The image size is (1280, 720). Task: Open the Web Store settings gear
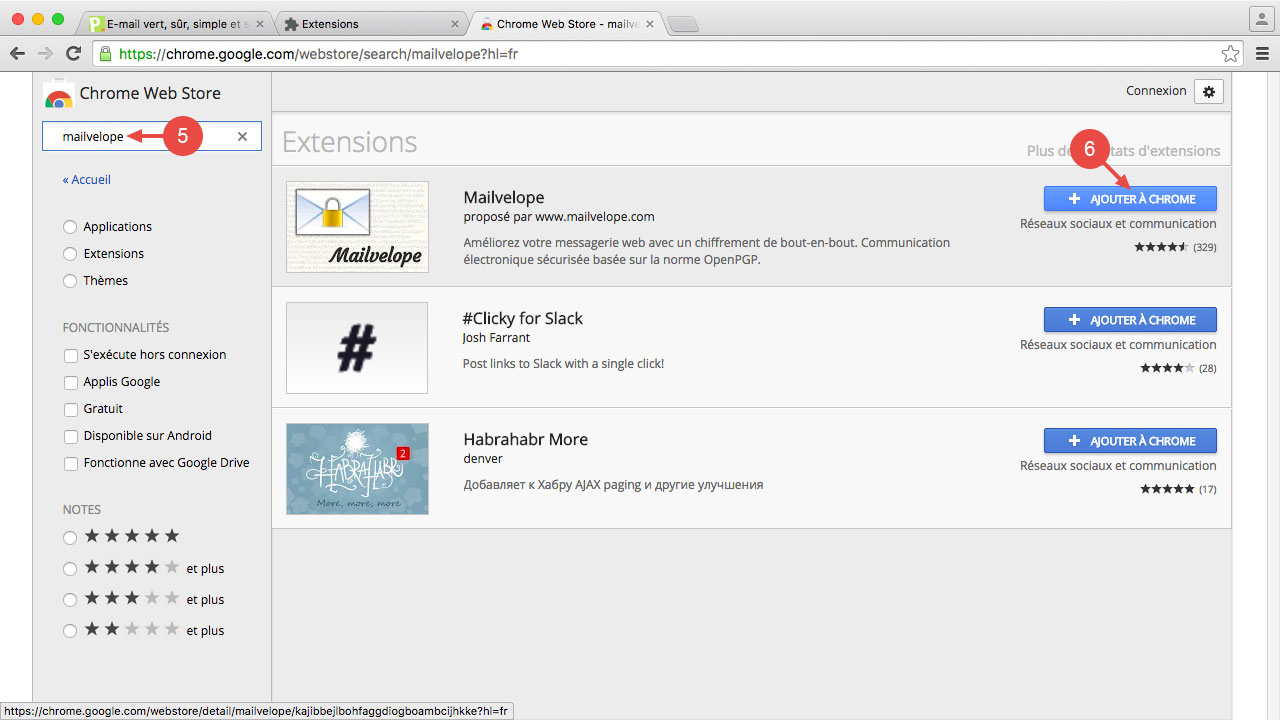click(x=1208, y=91)
